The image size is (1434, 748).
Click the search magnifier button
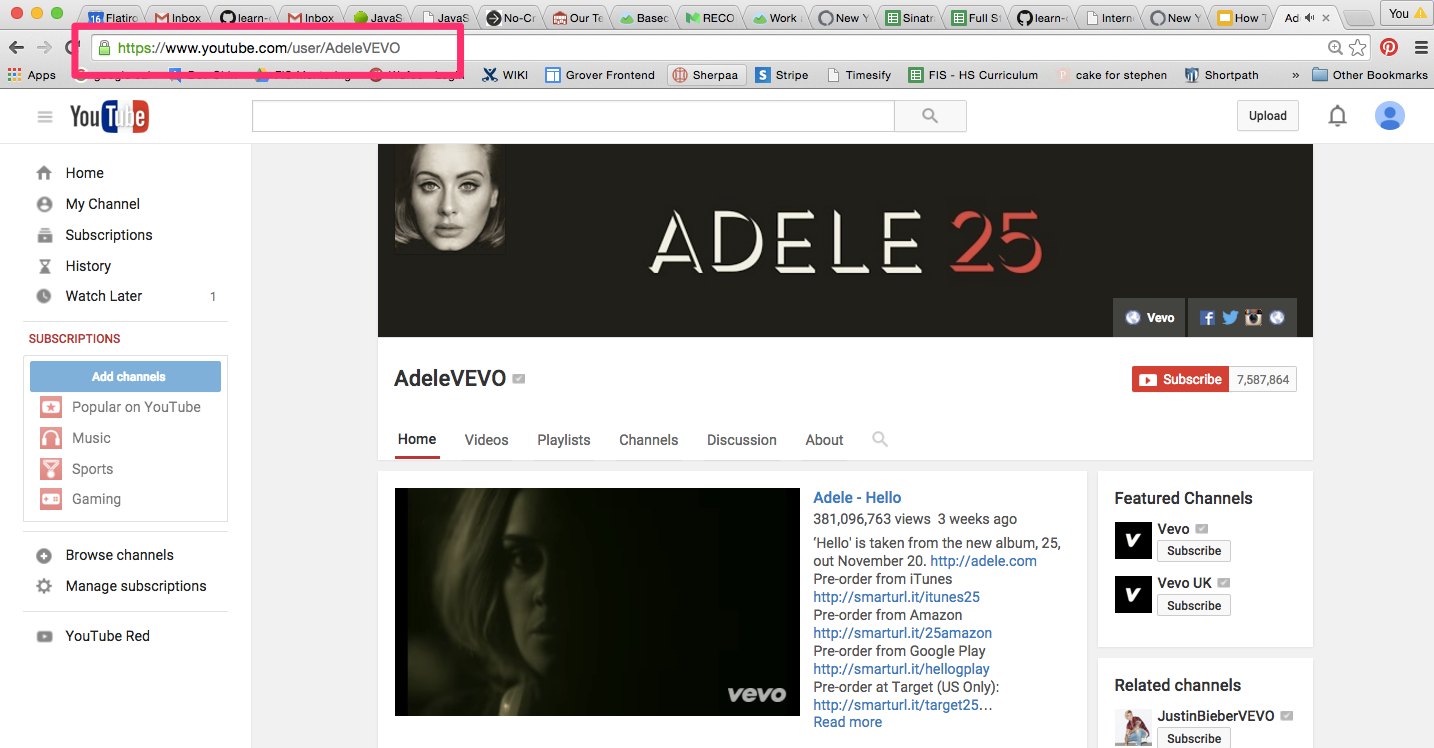click(x=929, y=116)
